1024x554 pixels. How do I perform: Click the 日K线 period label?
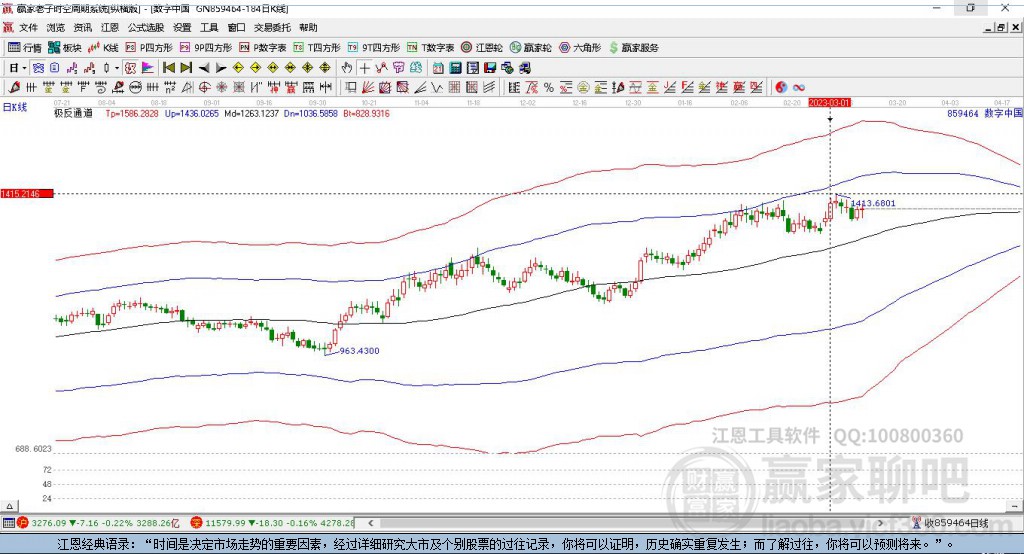coord(15,107)
